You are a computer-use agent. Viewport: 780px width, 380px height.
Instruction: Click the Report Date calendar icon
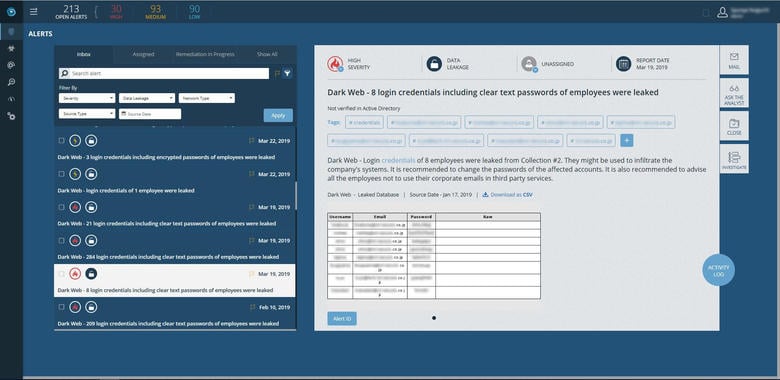[x=623, y=64]
